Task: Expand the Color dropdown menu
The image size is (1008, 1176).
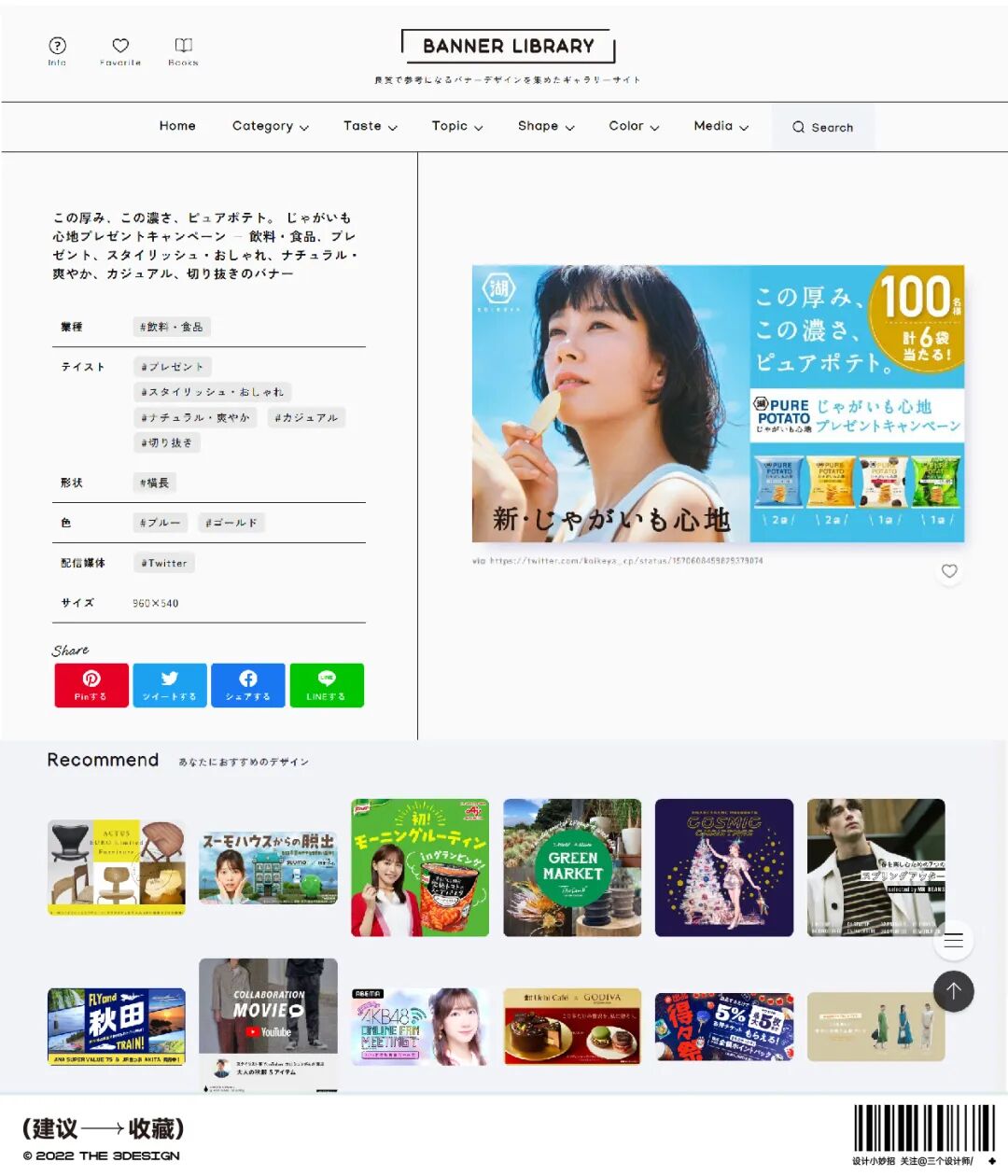Action: [634, 126]
